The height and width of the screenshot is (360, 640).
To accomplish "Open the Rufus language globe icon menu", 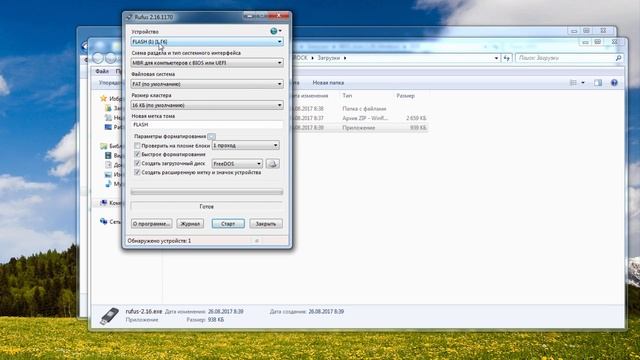I will point(276,31).
